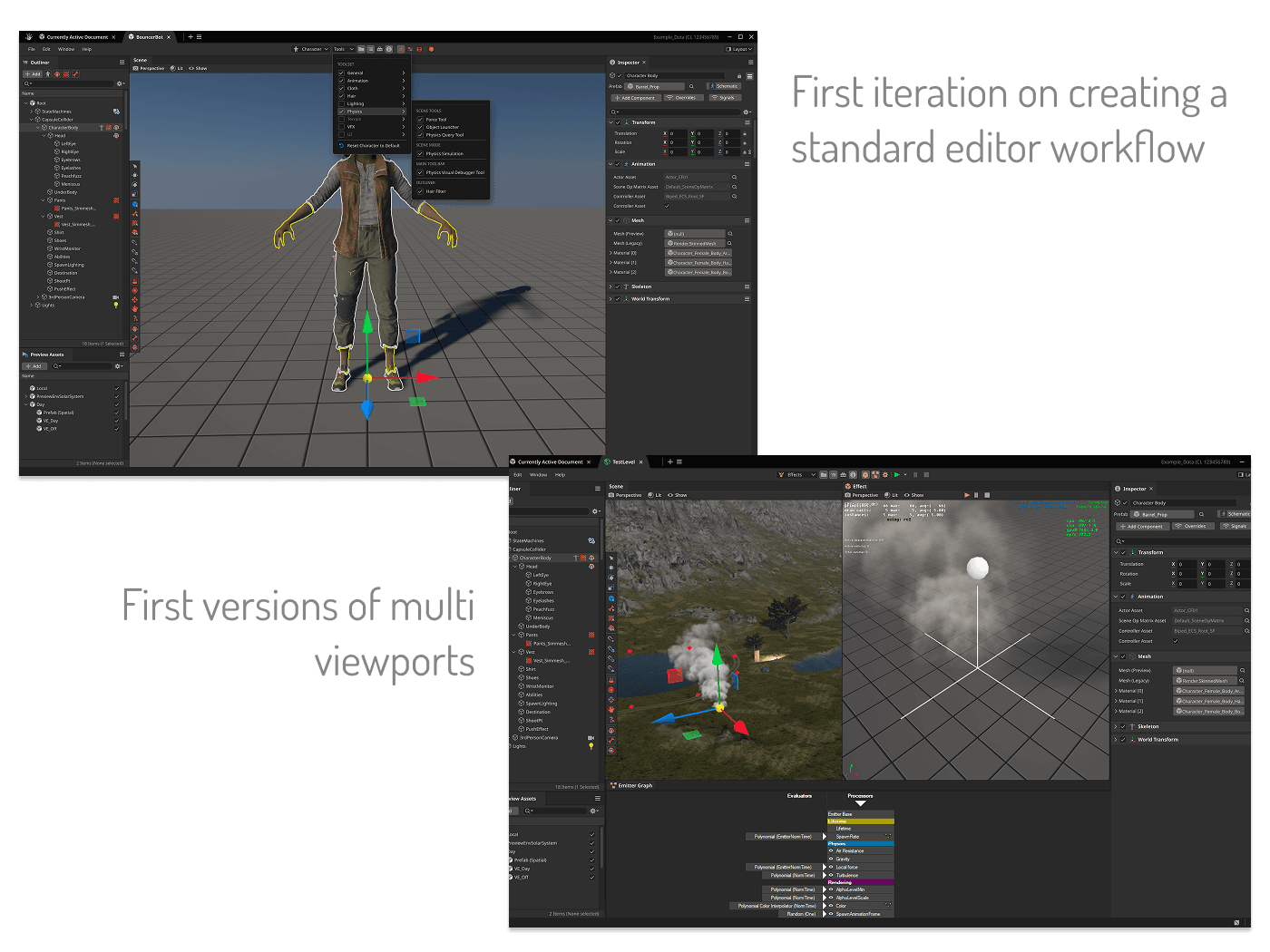
Task: Click the Overrides button below the Prefab field
Action: click(x=684, y=98)
